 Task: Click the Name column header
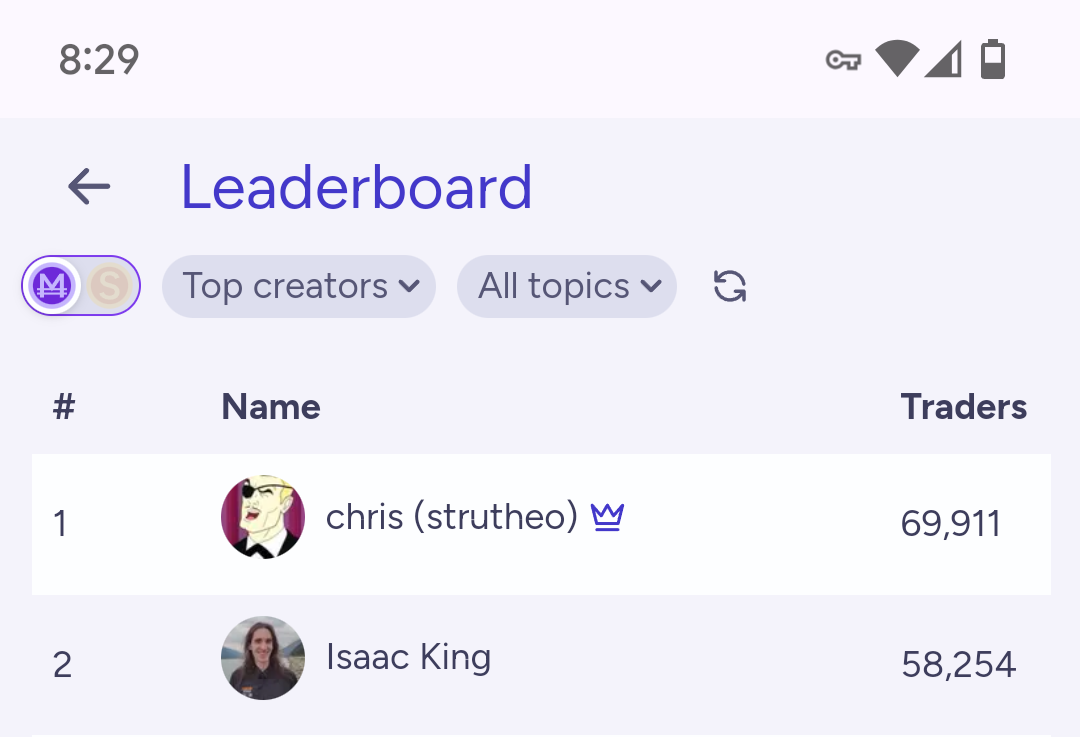[271, 407]
